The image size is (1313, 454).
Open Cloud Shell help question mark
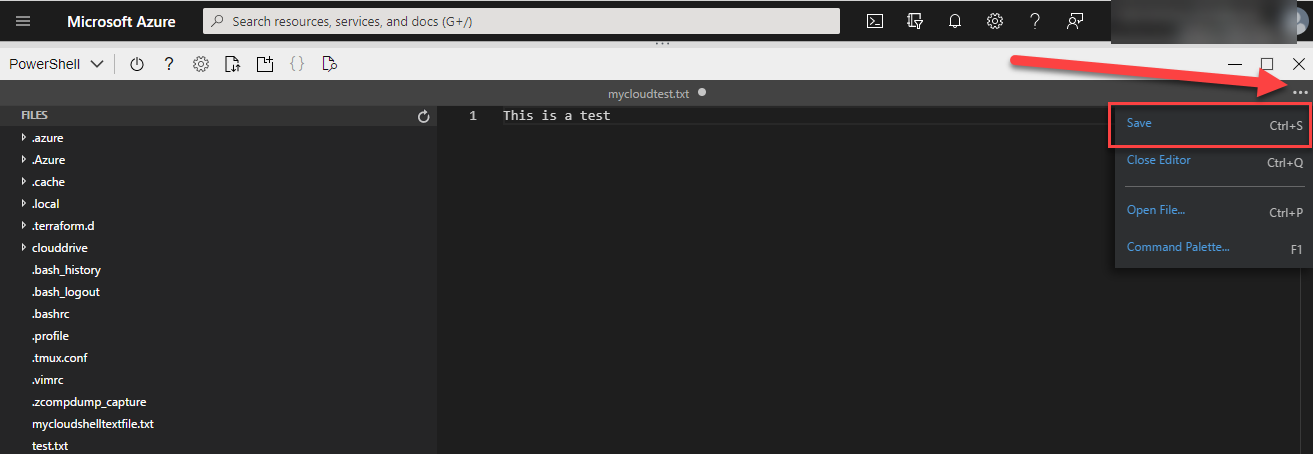pyautogui.click(x=169, y=64)
